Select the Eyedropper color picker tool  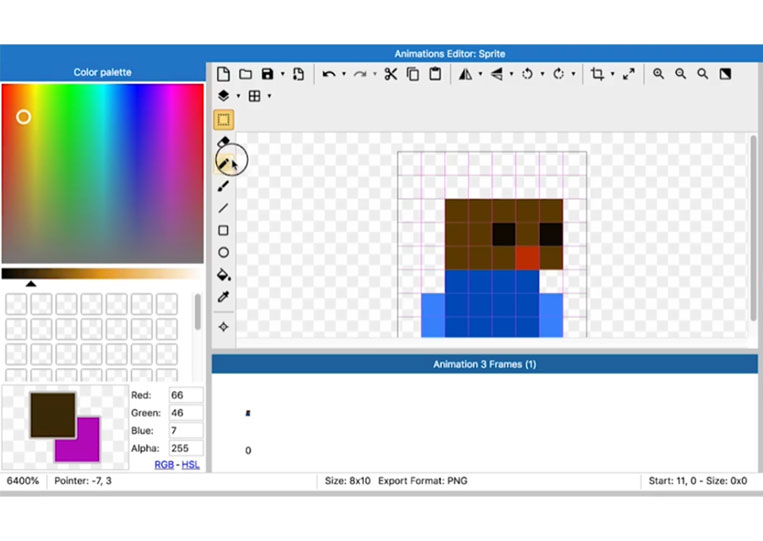(x=223, y=297)
